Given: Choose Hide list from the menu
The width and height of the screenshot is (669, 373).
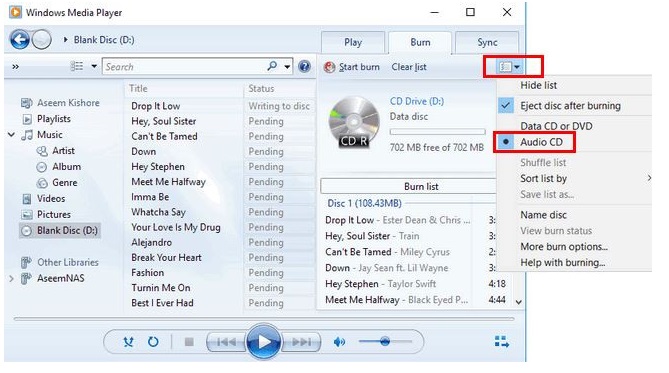Looking at the screenshot, I should click(x=538, y=85).
